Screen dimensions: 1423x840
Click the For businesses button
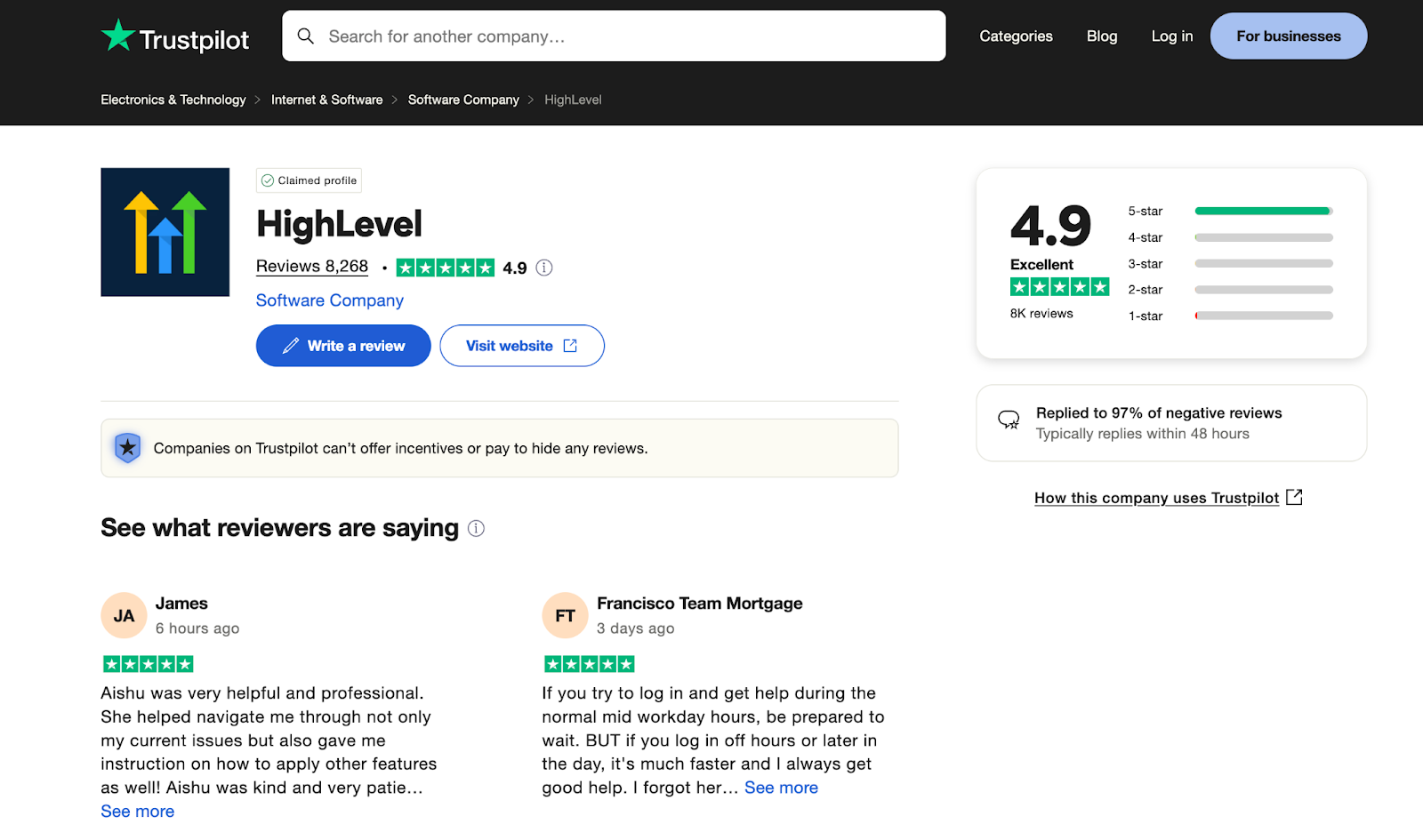tap(1289, 36)
